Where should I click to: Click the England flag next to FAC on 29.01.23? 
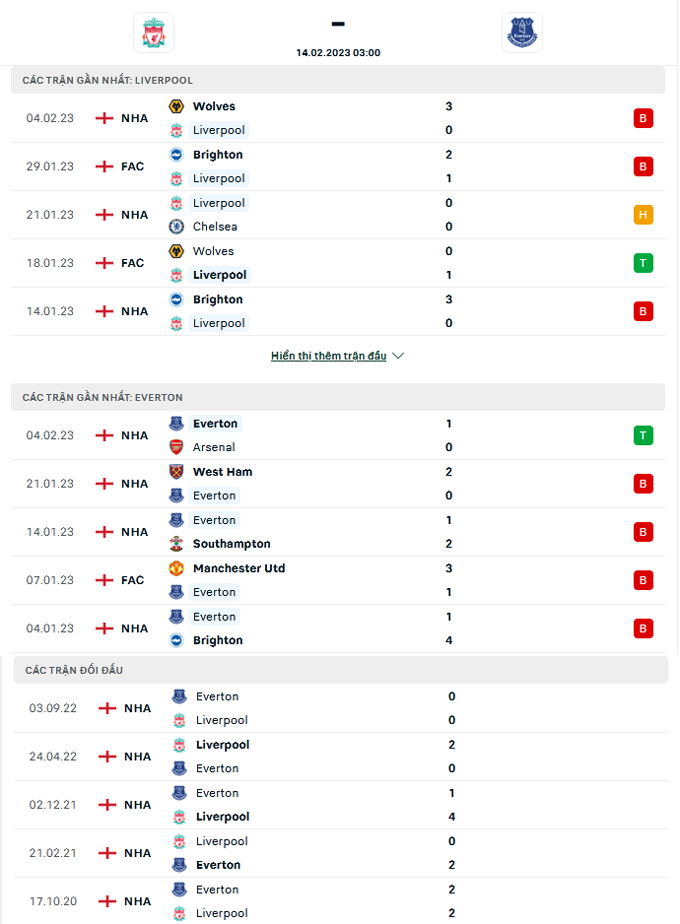tap(104, 166)
